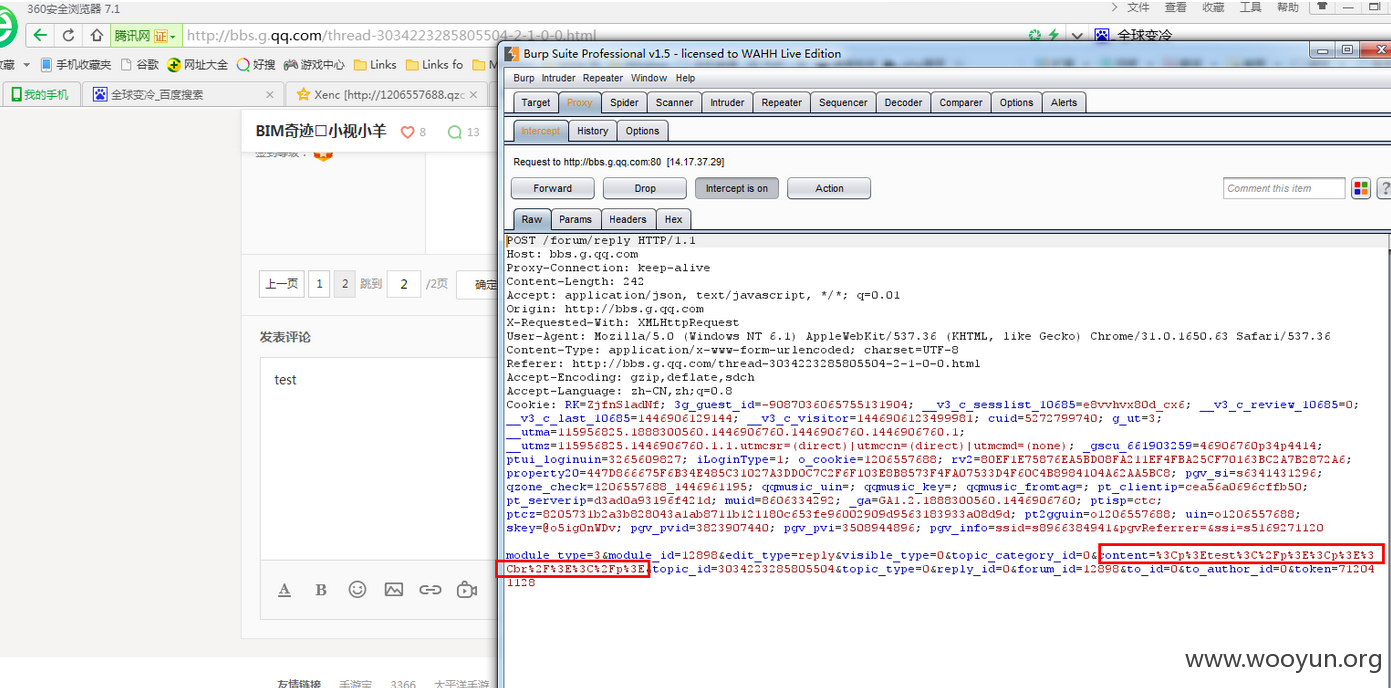
Task: Click the underlined A font color icon
Action: point(284,590)
